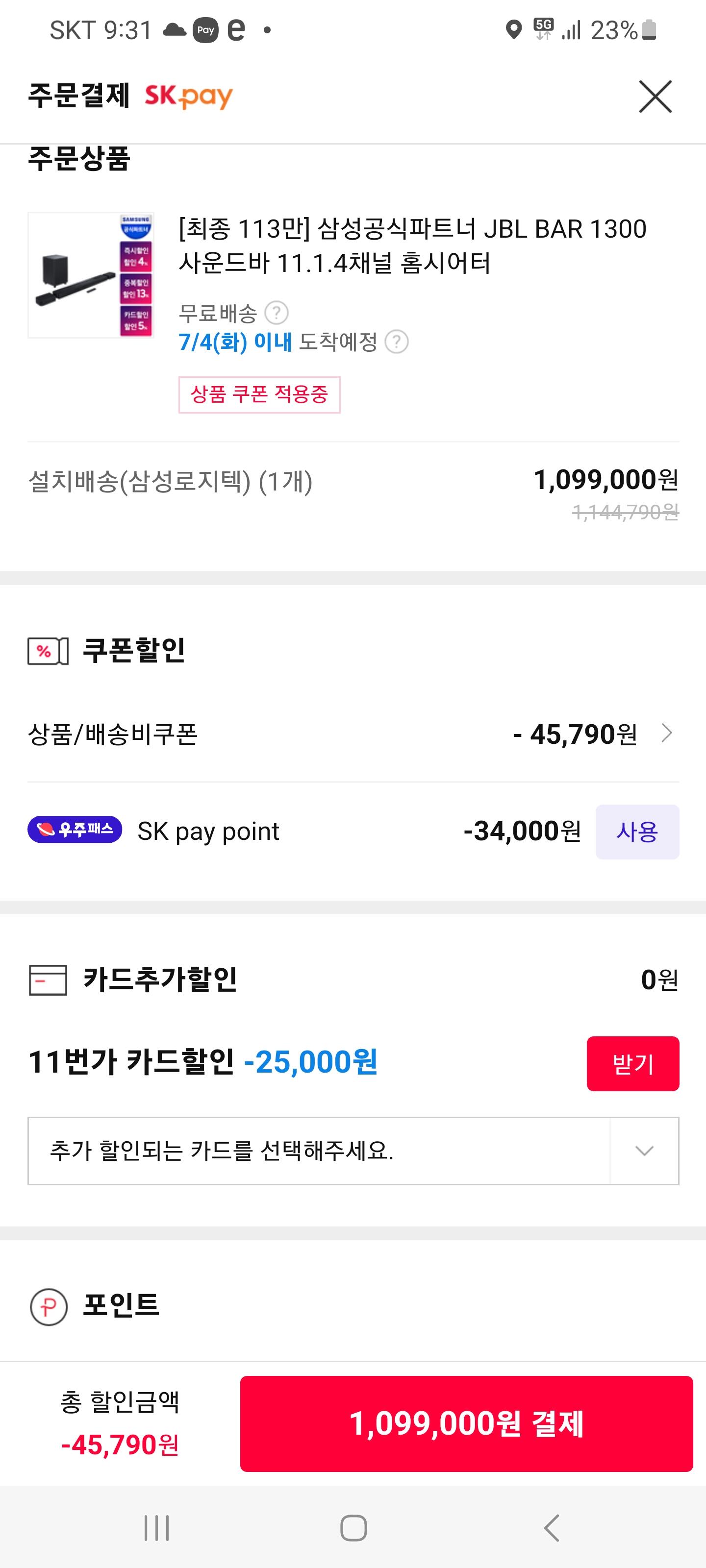Open the JBL BAR 1300 product thumbnail

pos(91,274)
